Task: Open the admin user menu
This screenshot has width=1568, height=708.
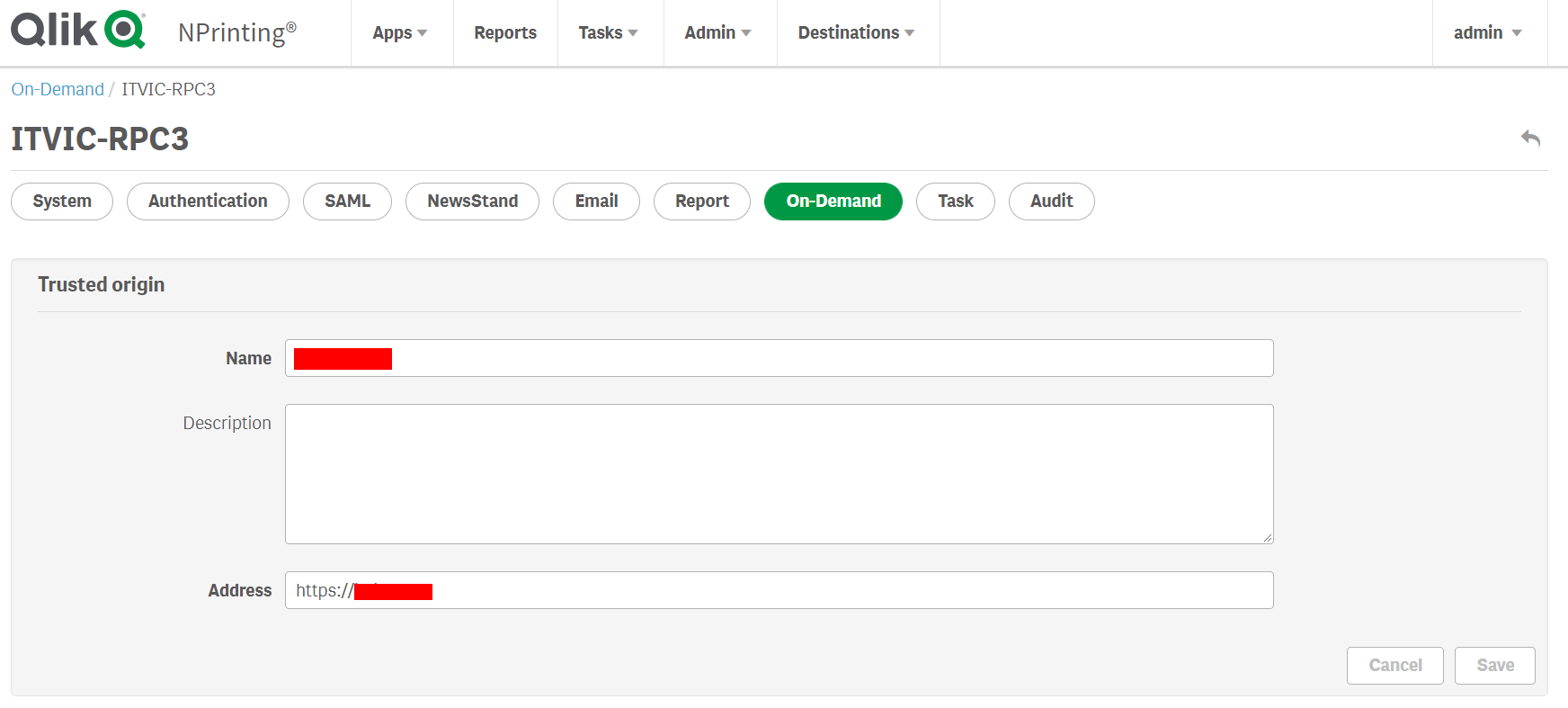Action: [1487, 33]
